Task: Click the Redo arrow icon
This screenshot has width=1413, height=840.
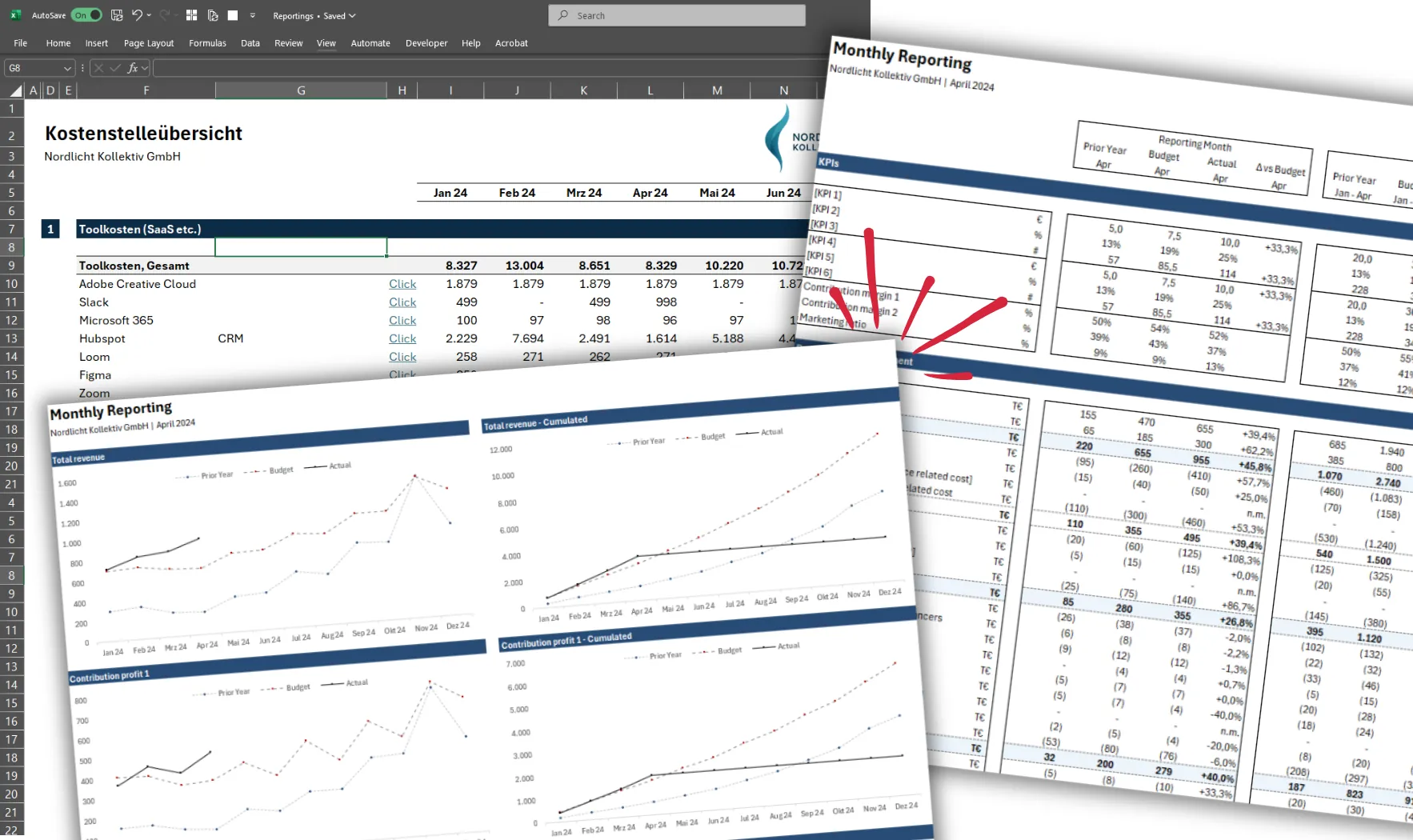Action: pyautogui.click(x=164, y=15)
